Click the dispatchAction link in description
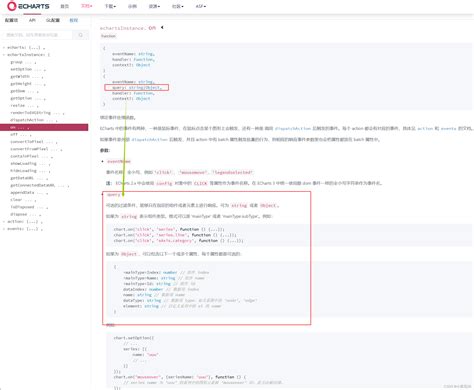This screenshot has height=390, width=474. tap(293, 128)
